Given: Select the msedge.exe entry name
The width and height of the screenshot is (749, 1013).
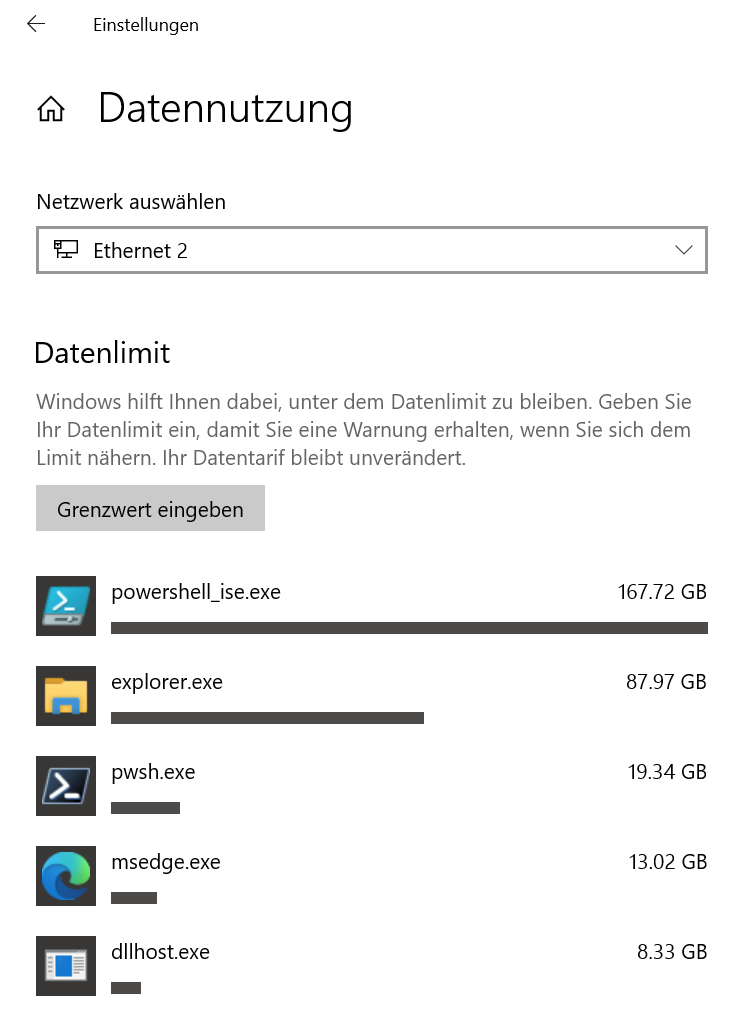Looking at the screenshot, I should tap(166, 862).
